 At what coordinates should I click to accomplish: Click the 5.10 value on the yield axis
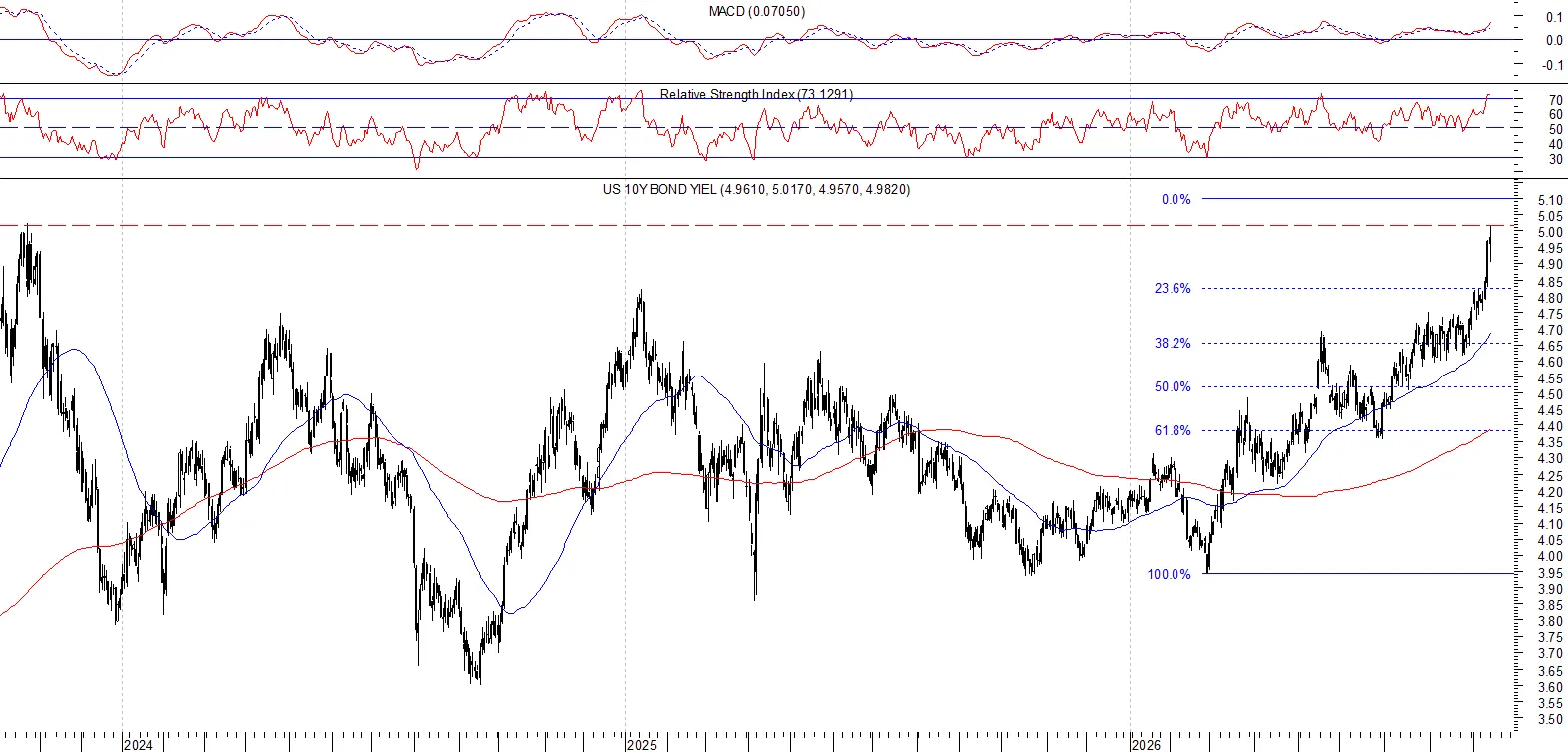[x=1550, y=201]
